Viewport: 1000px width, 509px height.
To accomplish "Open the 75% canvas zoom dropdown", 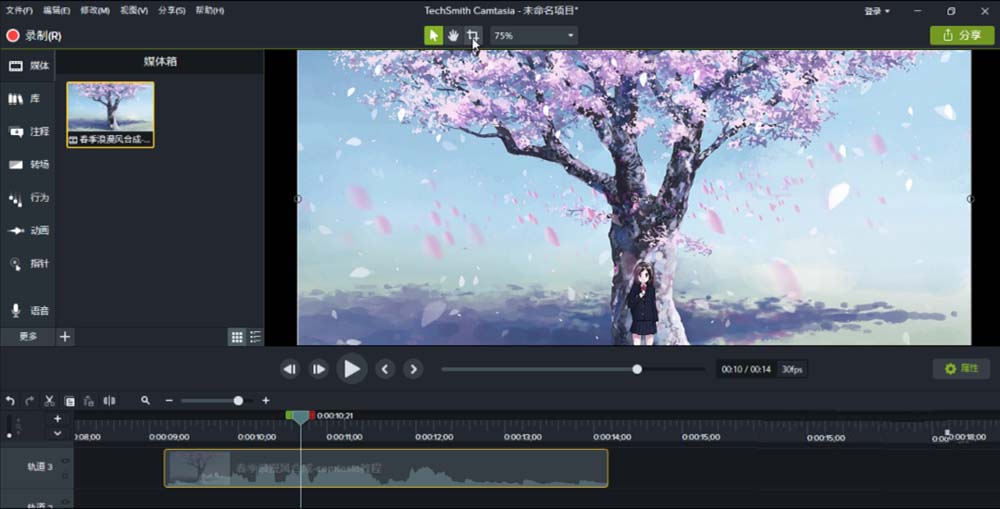I will pyautogui.click(x=534, y=36).
